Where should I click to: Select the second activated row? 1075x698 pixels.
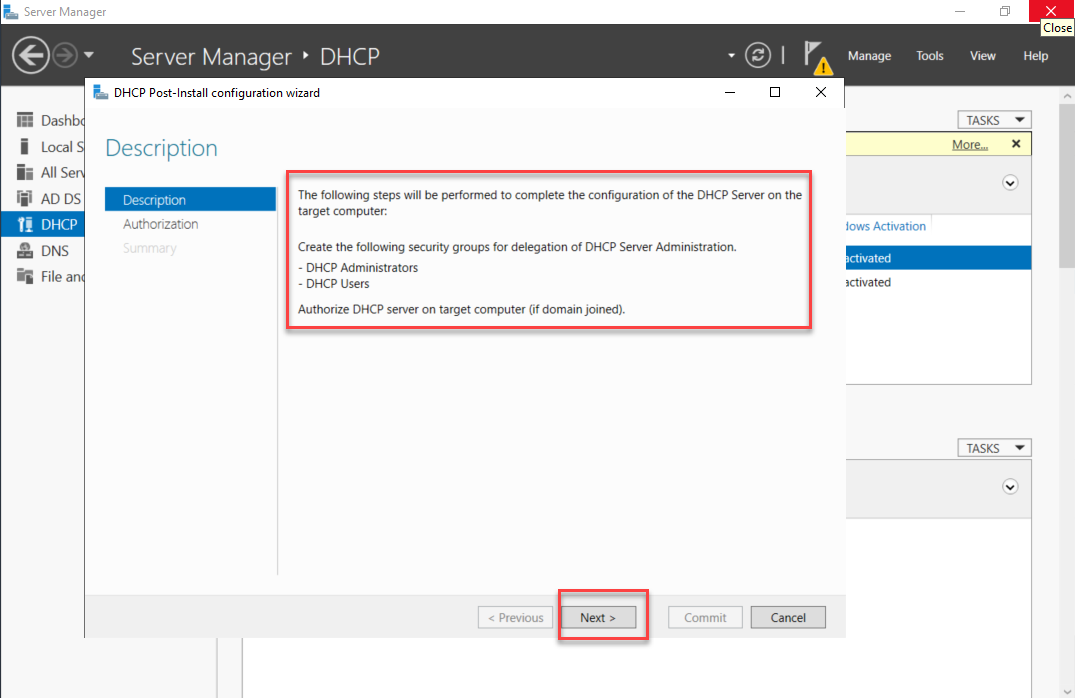point(938,282)
